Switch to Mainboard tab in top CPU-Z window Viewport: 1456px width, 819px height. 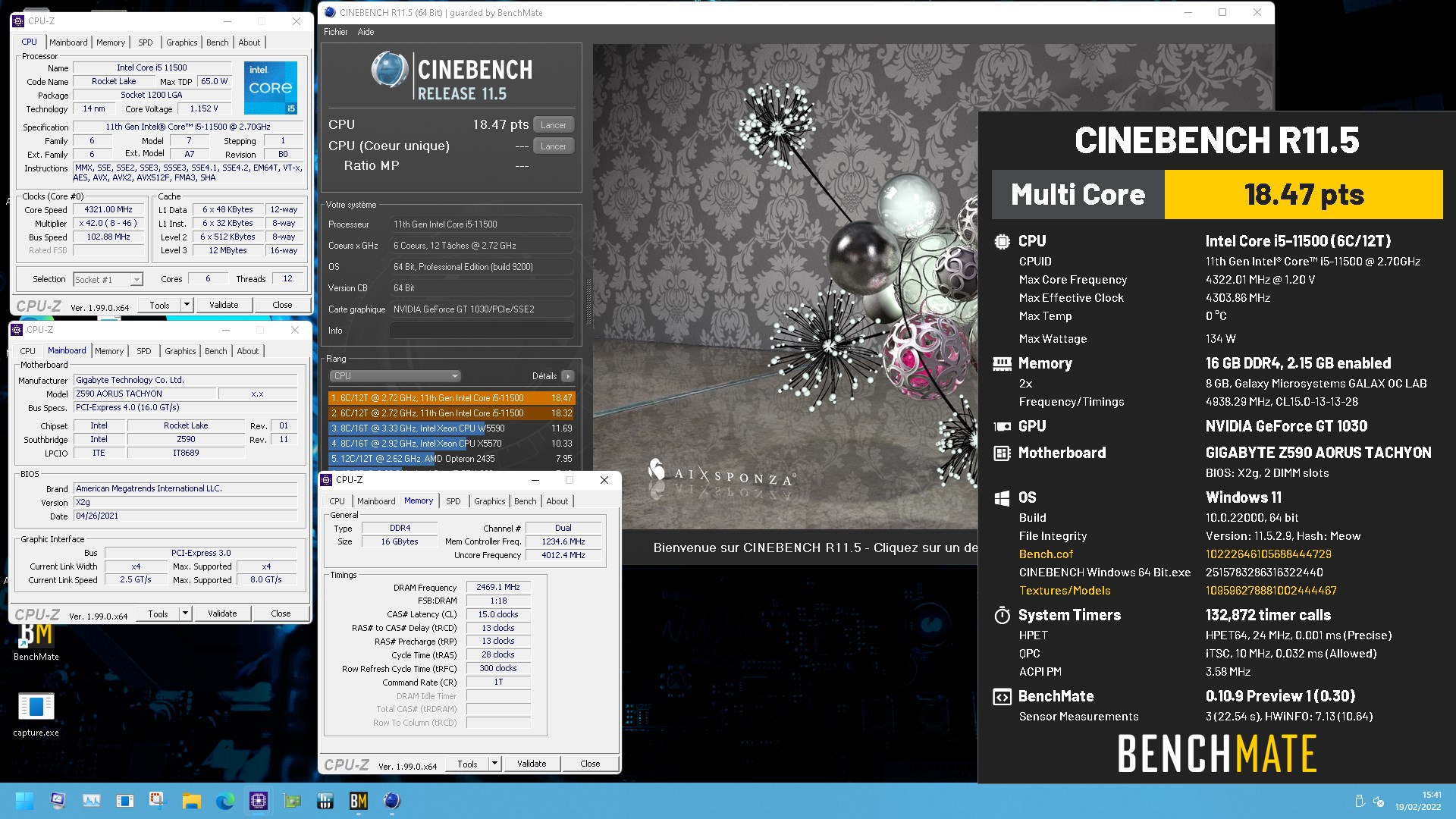(68, 42)
